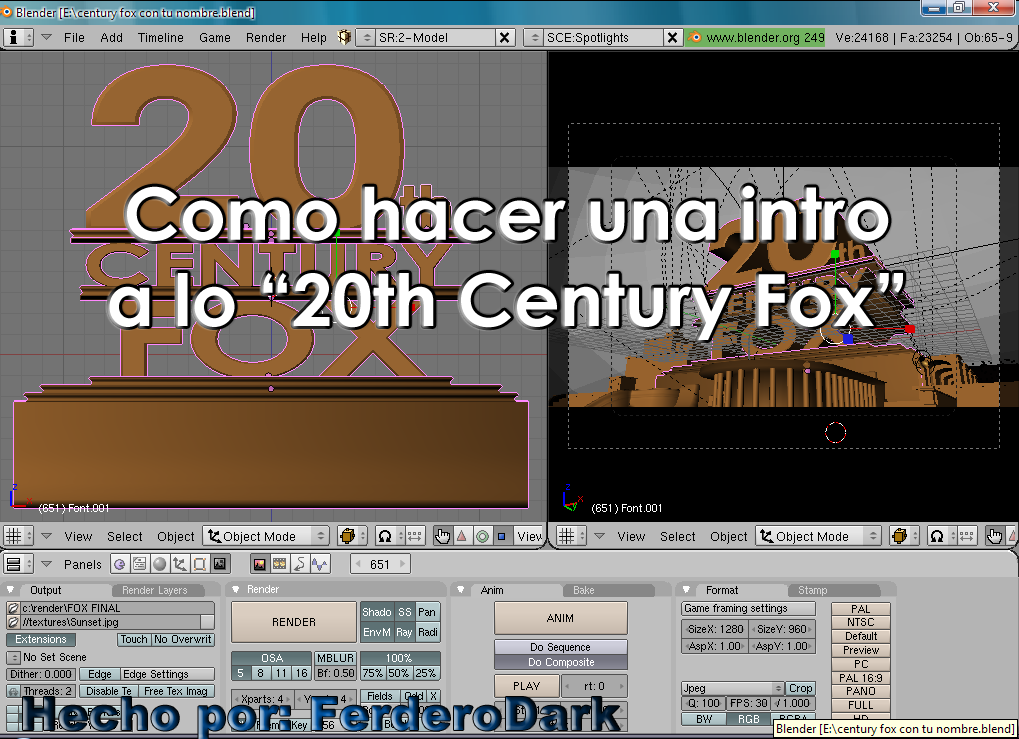Click the Logic context icon beside Panels

click(120, 564)
